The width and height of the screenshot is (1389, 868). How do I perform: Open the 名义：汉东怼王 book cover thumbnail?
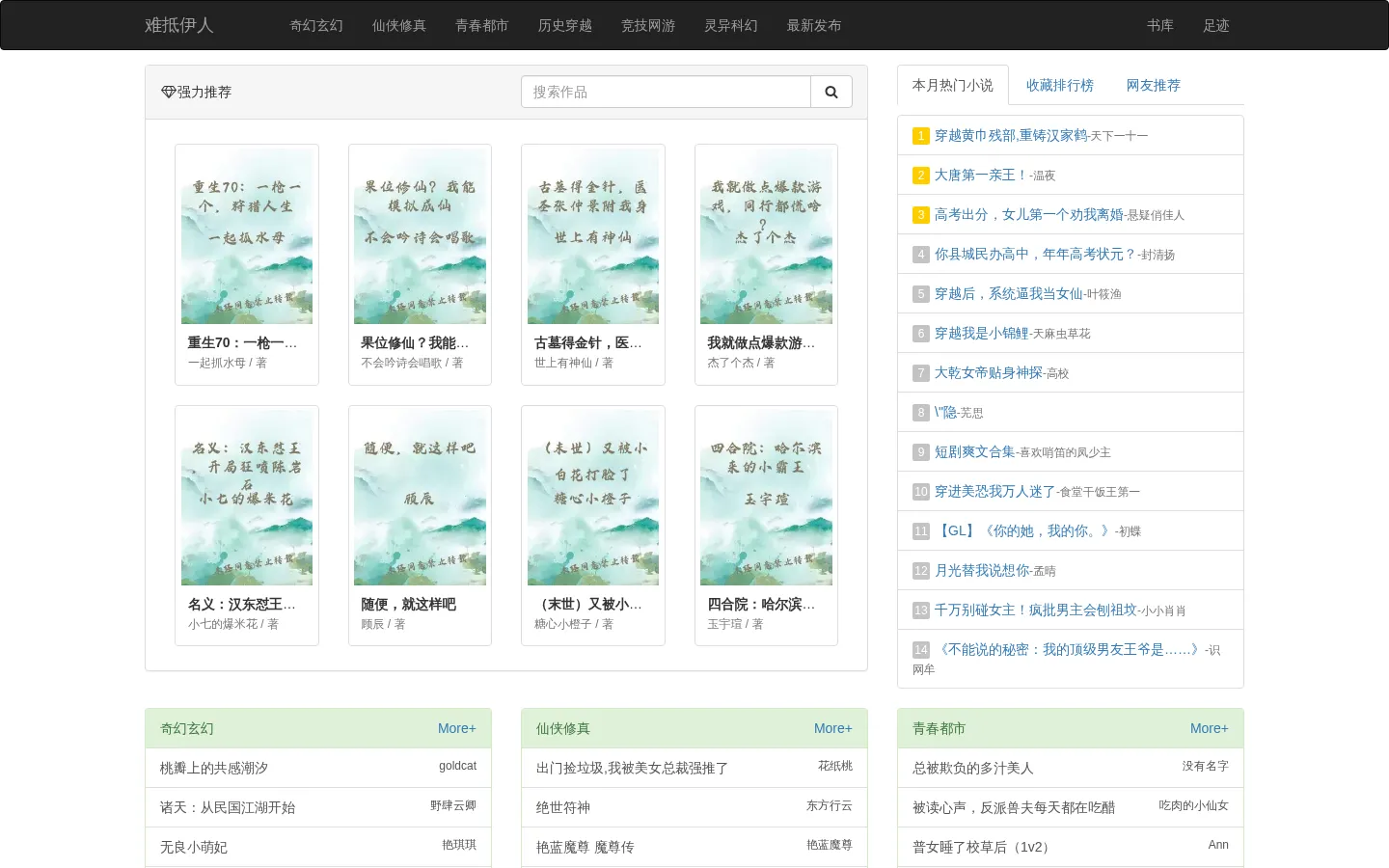[247, 499]
